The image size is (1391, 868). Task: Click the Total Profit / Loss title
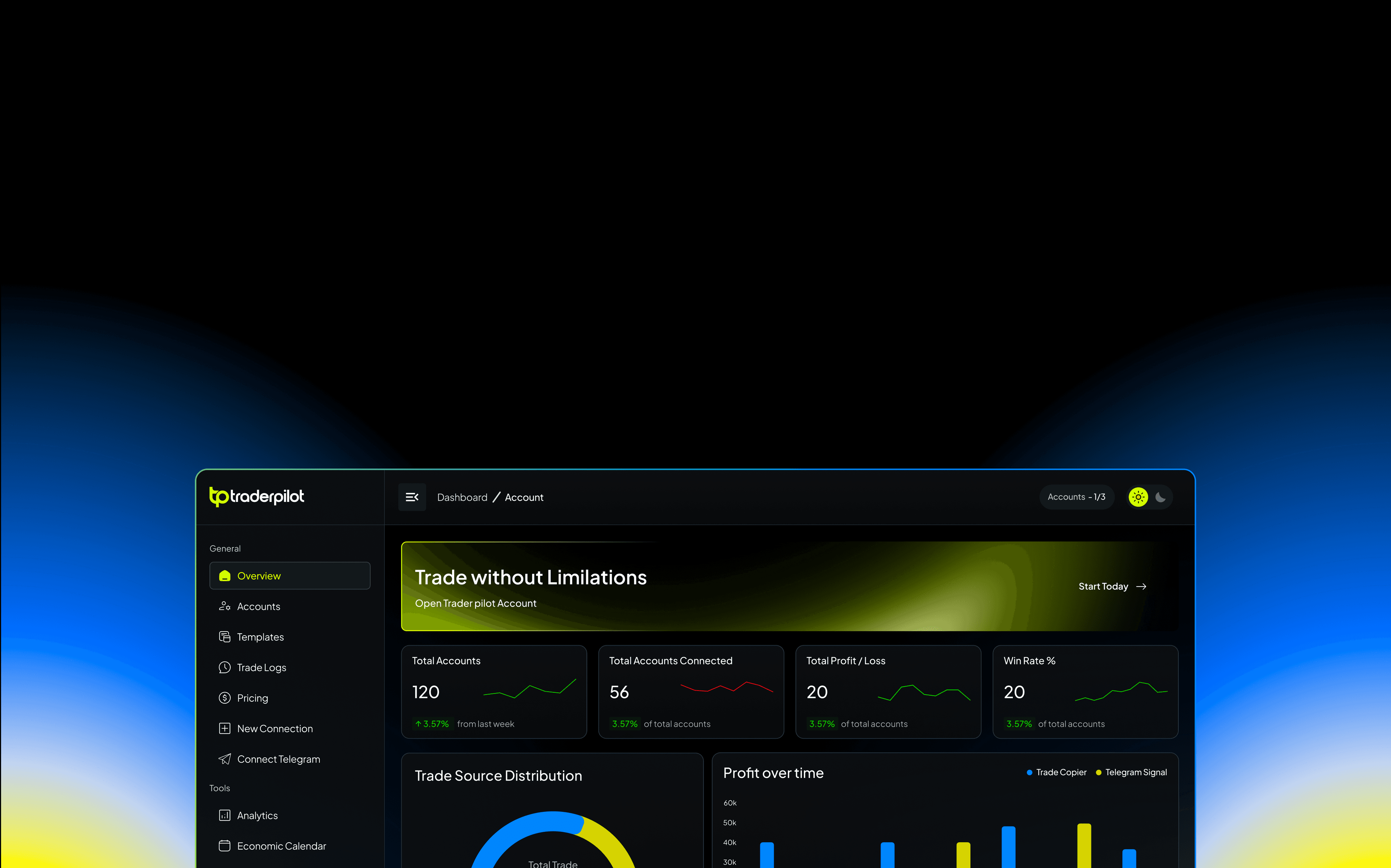845,661
